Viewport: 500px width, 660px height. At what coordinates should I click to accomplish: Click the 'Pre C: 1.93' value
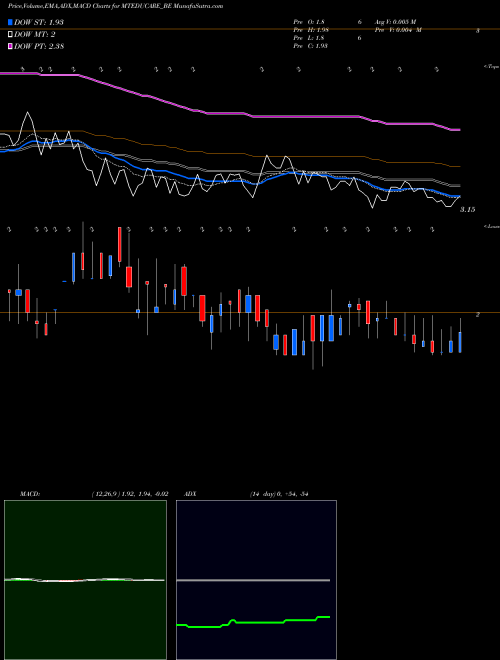click(311, 46)
